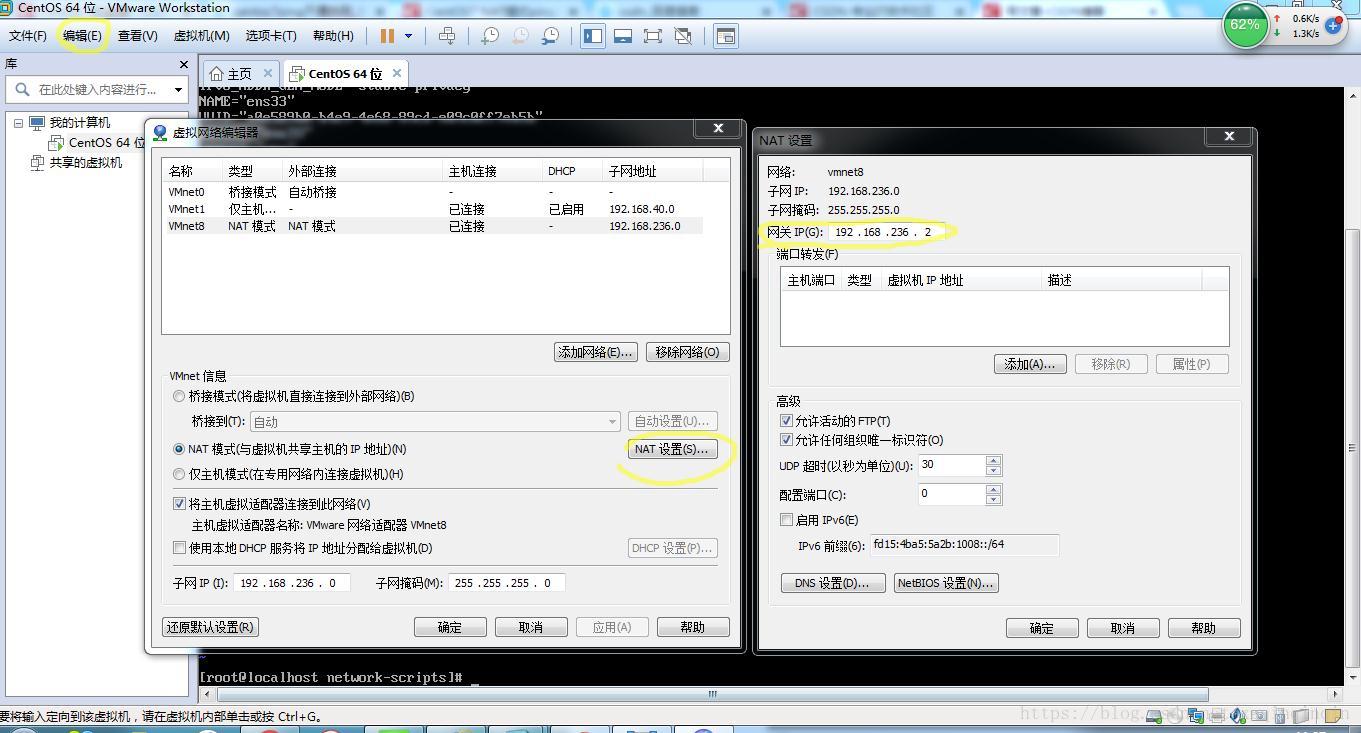Open the power options dropdown arrow

pyautogui.click(x=408, y=36)
